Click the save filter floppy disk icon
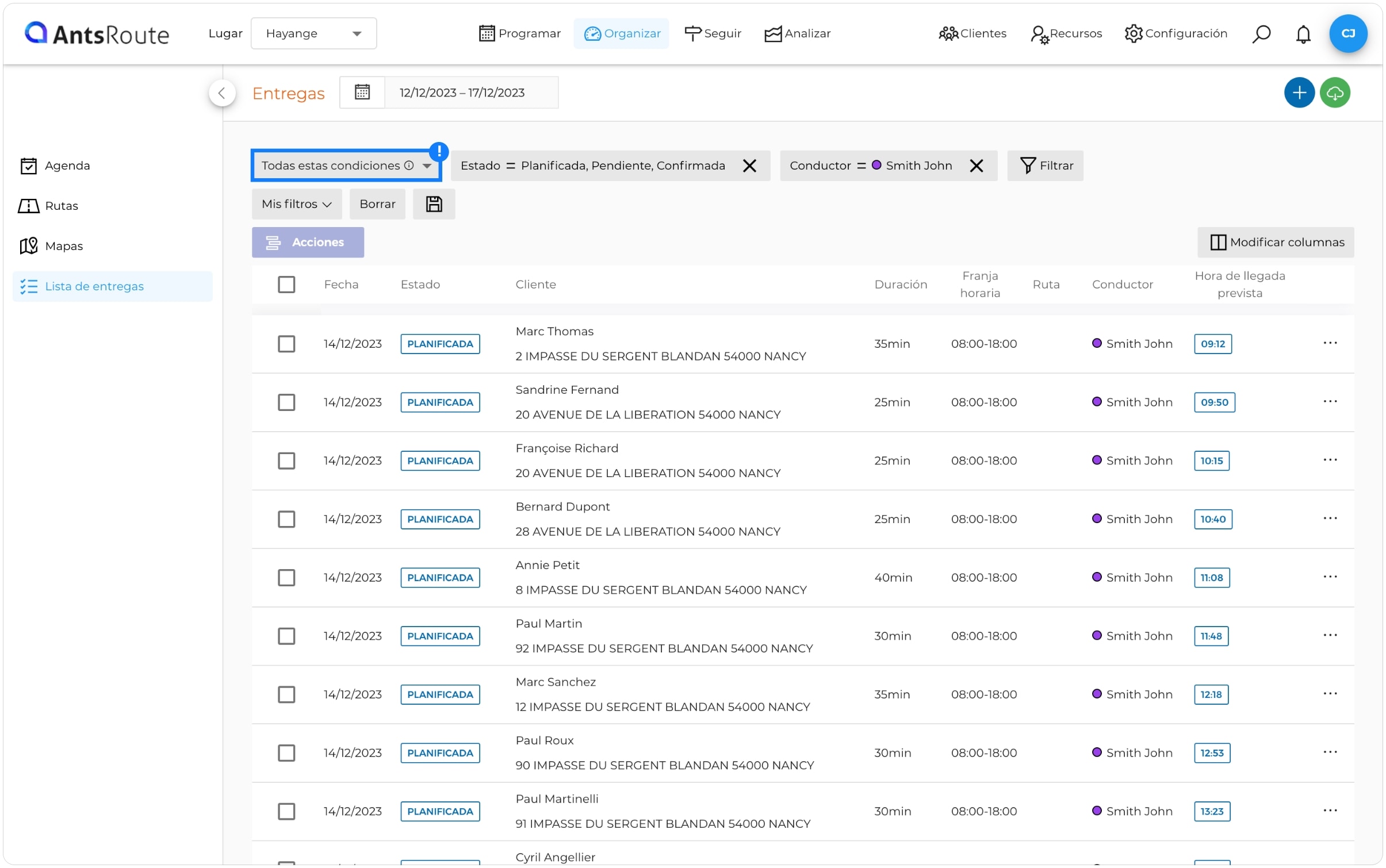Screen dimensions: 1386x868 click(x=434, y=204)
